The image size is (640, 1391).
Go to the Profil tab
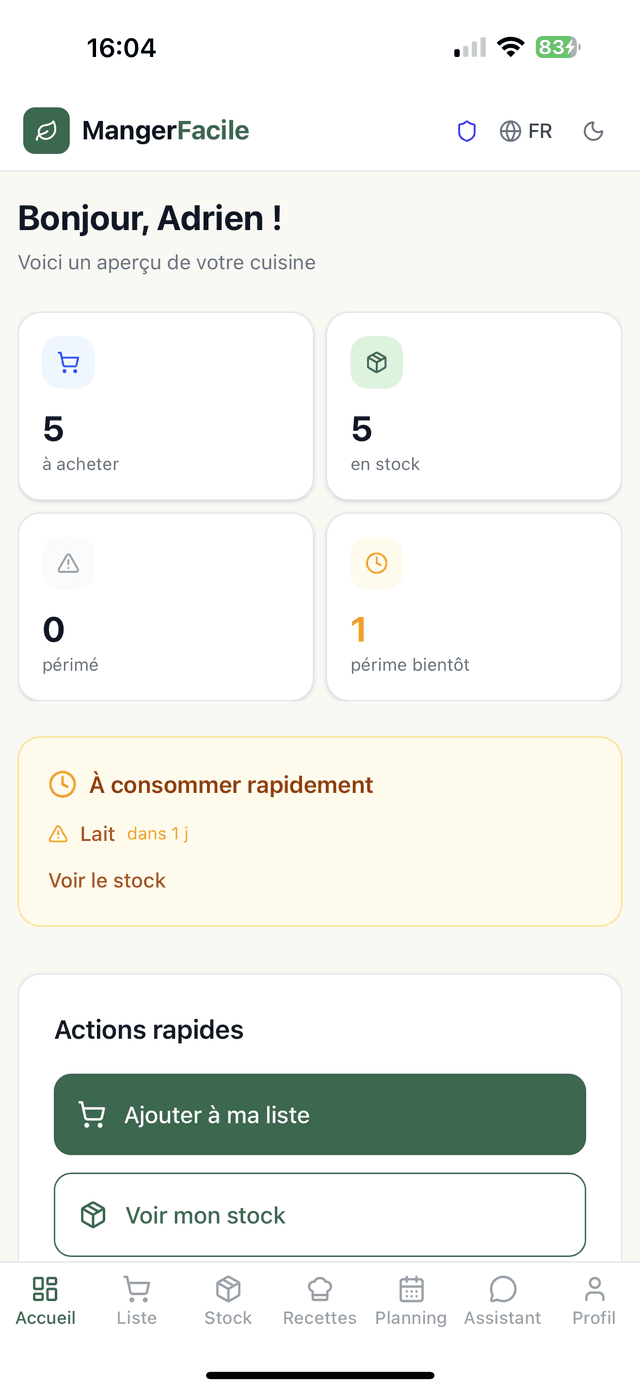pyautogui.click(x=594, y=1300)
